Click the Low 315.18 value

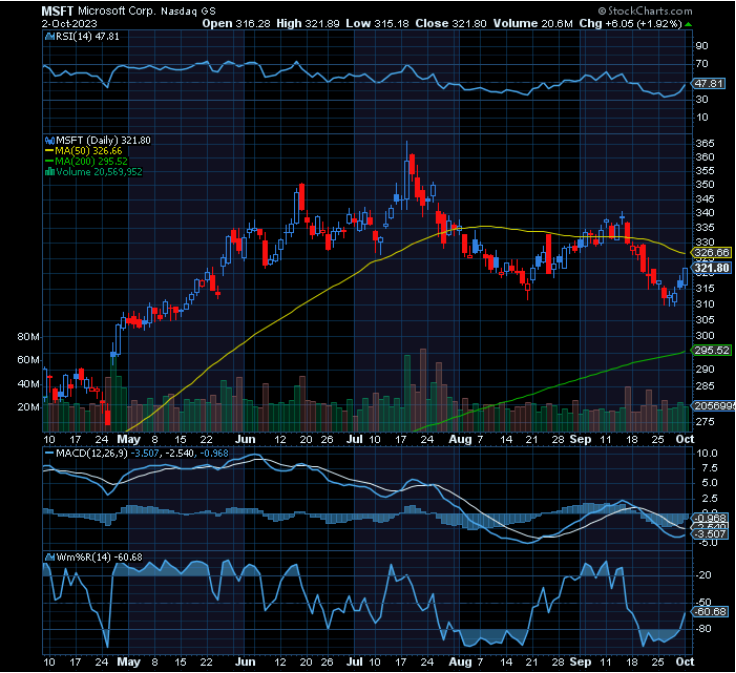pyautogui.click(x=377, y=23)
